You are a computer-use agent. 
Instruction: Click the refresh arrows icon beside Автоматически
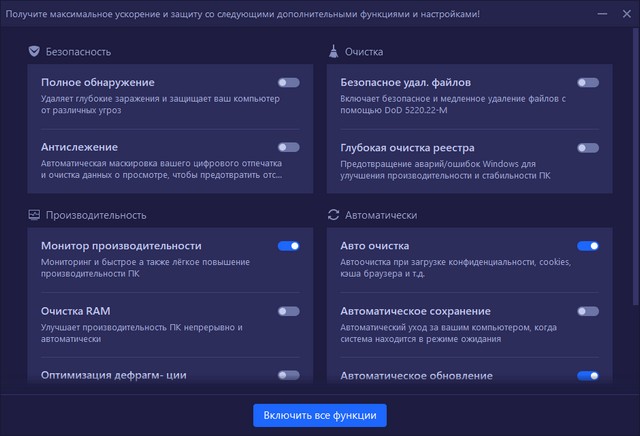point(334,215)
